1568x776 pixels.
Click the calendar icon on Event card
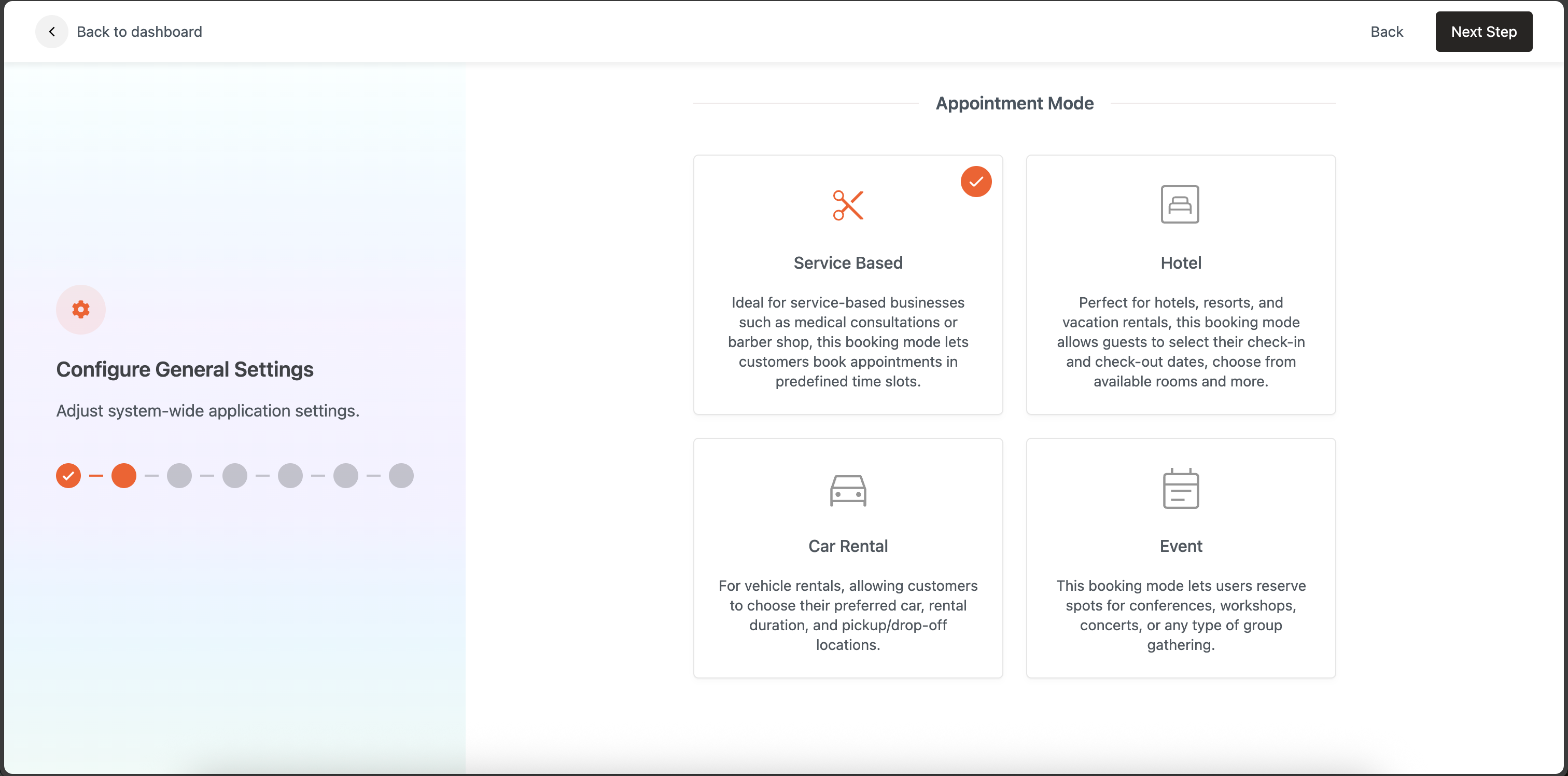point(1180,489)
